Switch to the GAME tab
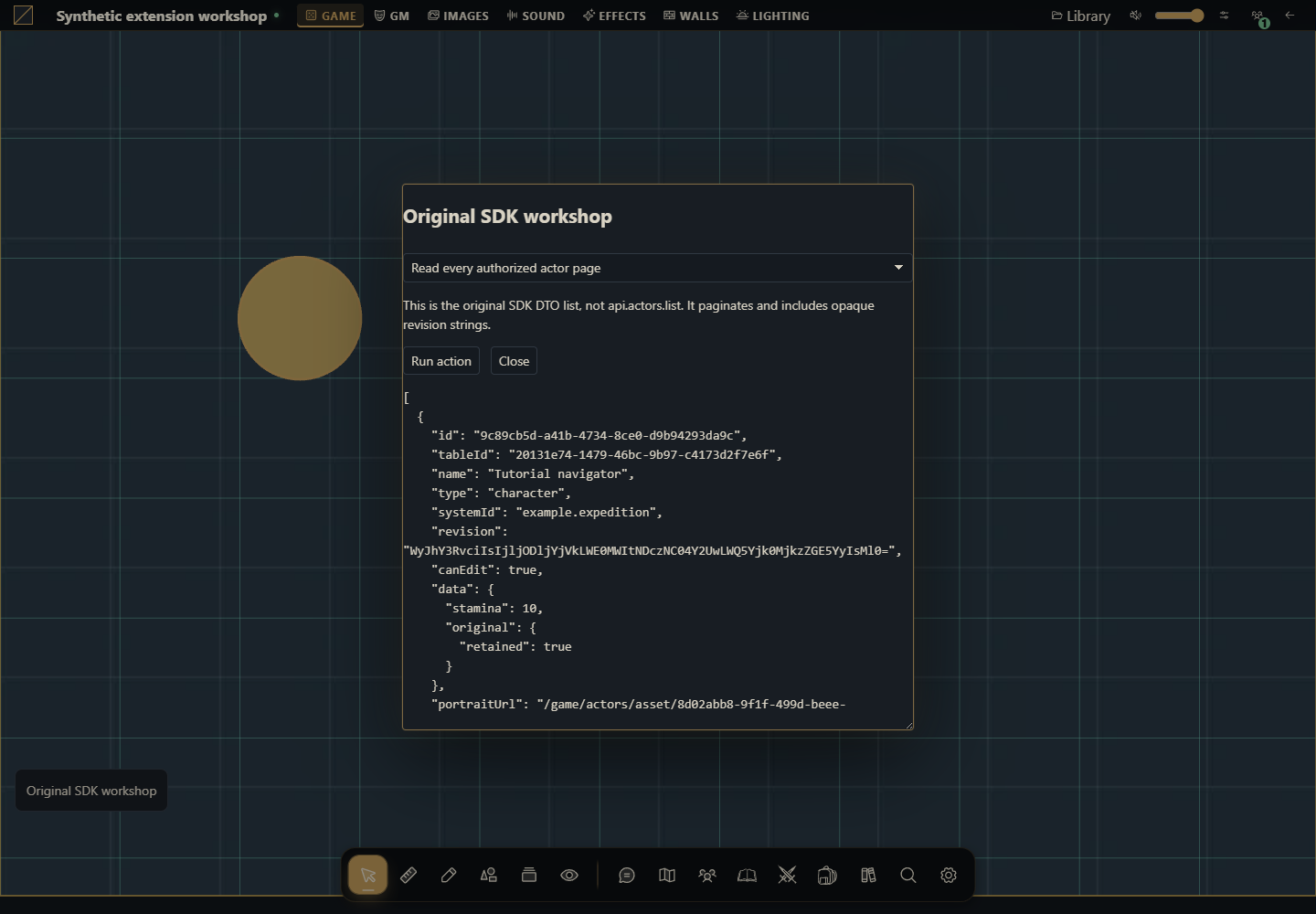This screenshot has width=1316, height=914. point(331,16)
